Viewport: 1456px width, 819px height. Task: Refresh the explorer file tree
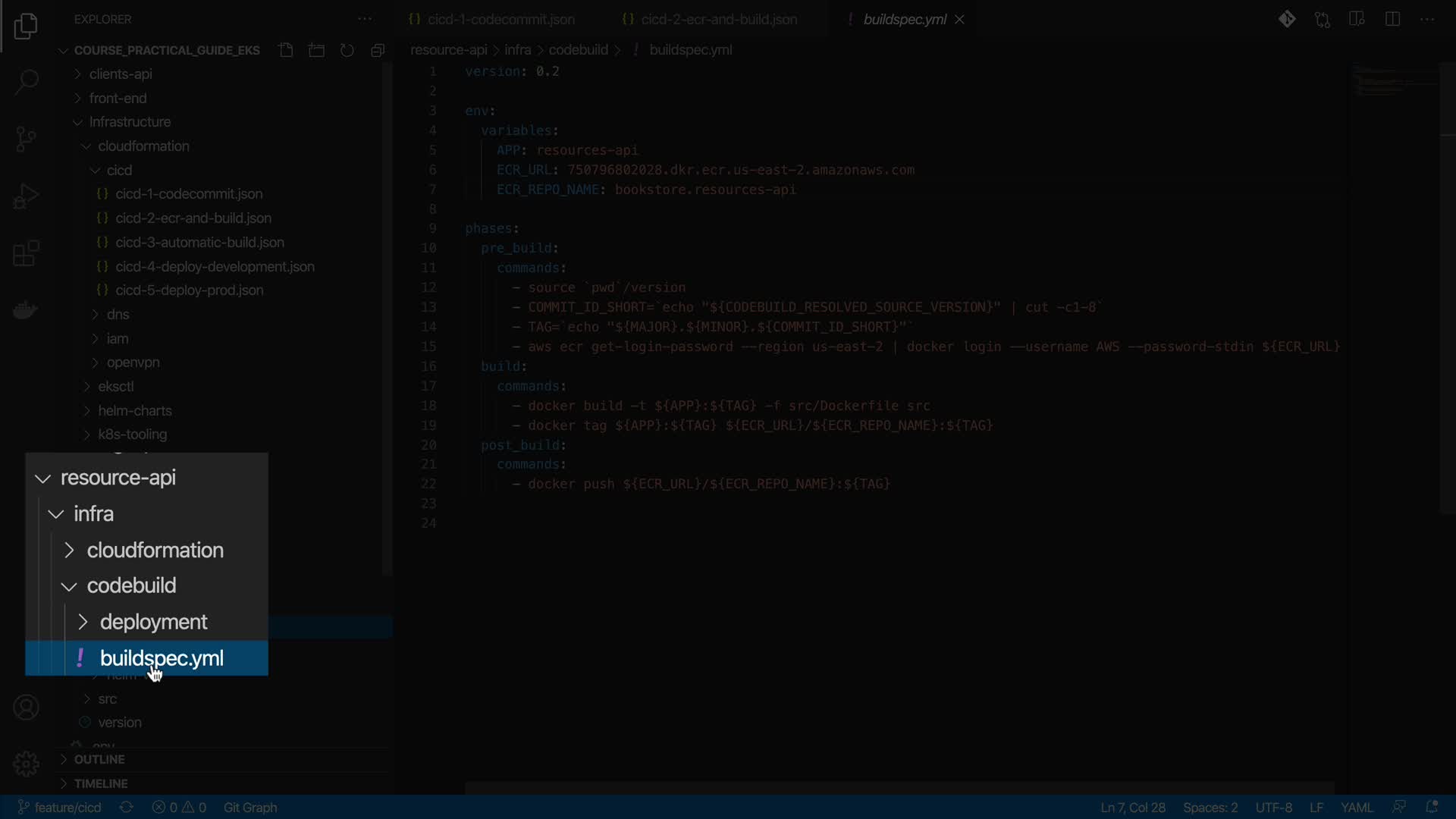347,50
